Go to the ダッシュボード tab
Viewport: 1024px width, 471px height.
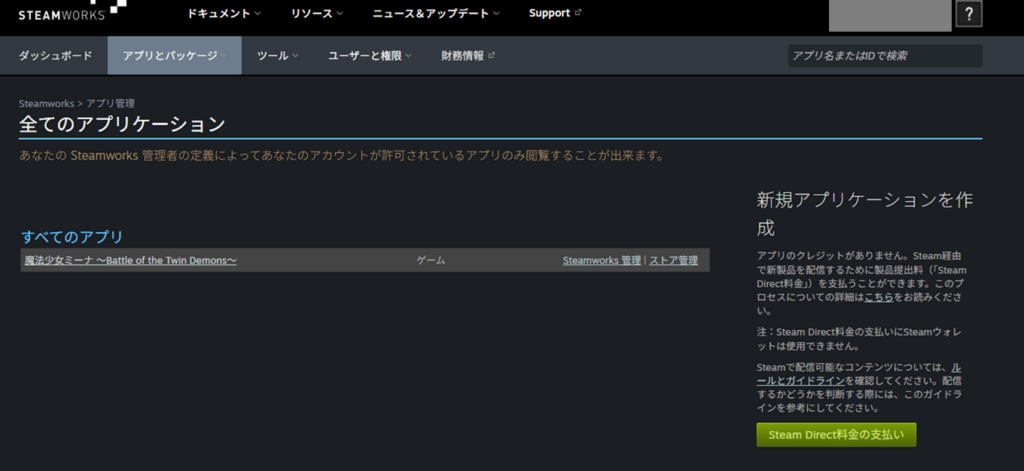pos(55,56)
